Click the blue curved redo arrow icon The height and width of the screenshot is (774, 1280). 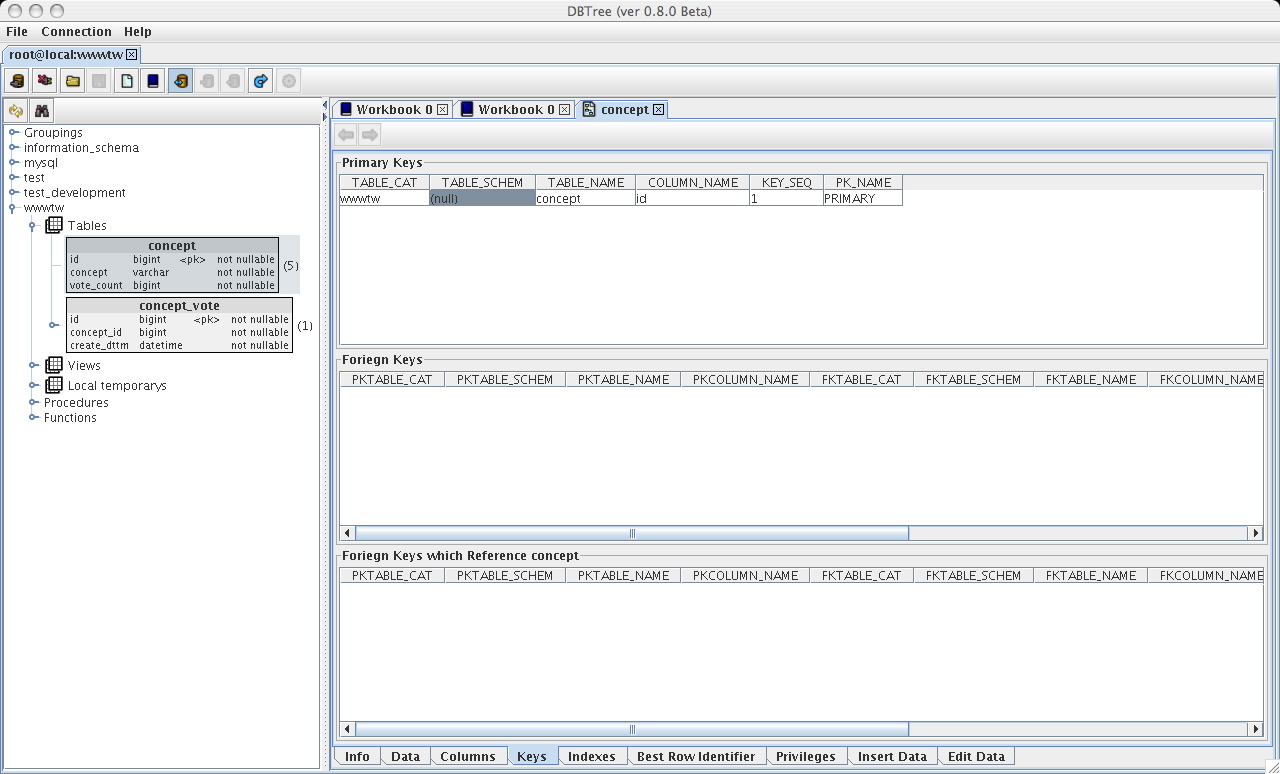pyautogui.click(x=261, y=81)
